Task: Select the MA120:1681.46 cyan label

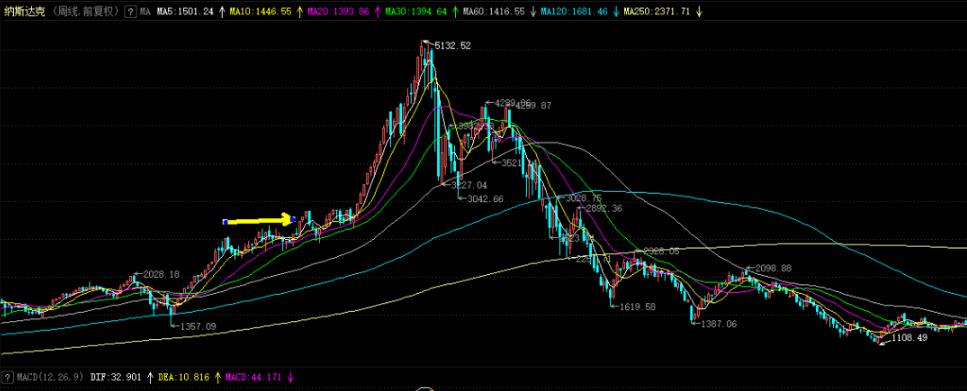Action: click(x=574, y=12)
